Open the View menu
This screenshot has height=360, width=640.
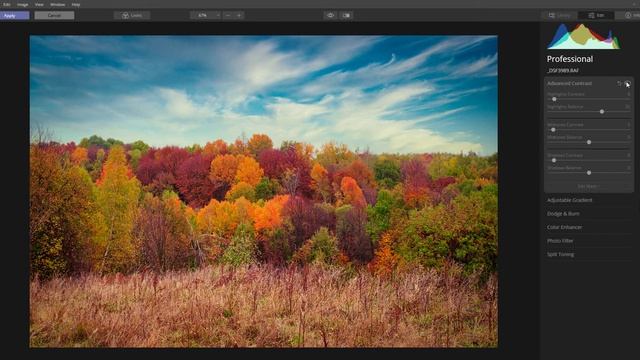[x=39, y=4]
